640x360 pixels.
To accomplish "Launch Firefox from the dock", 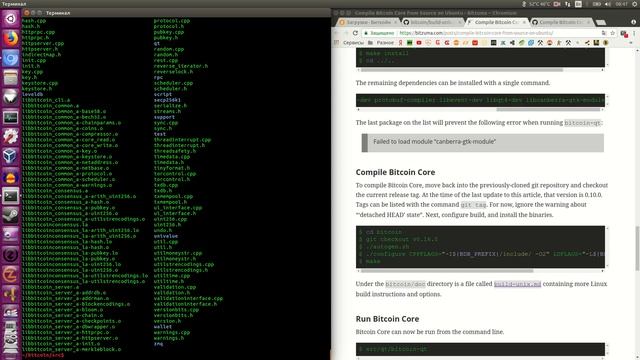I will tap(11, 38).
